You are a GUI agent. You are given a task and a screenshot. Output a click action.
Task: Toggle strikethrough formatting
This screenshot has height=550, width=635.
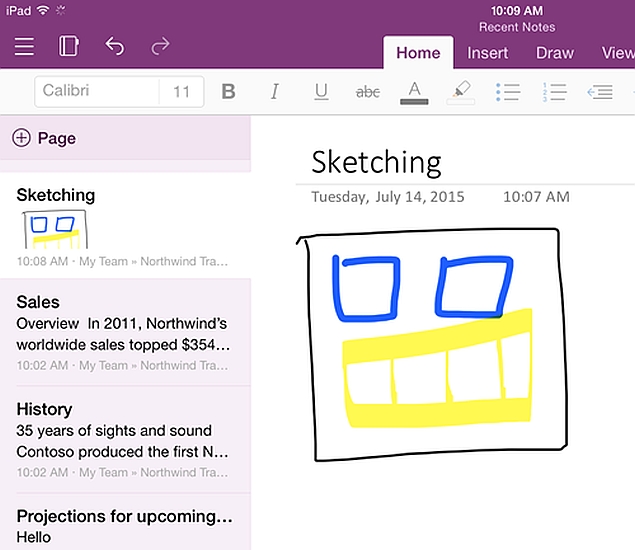368,92
